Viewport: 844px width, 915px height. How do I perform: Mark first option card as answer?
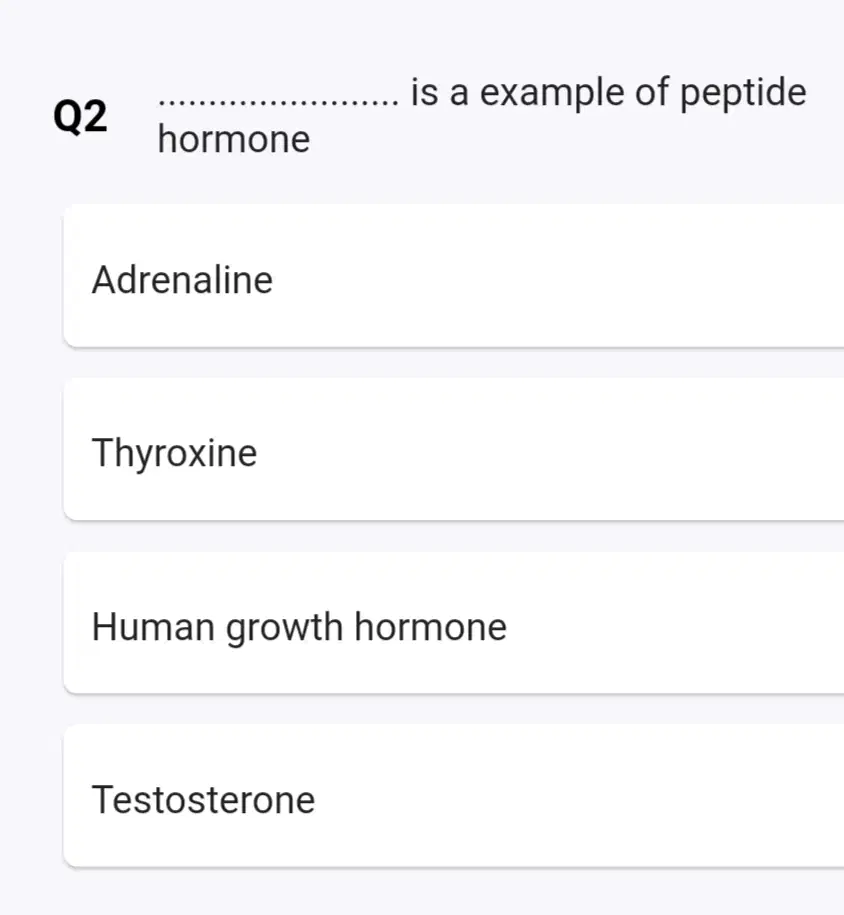(x=454, y=276)
